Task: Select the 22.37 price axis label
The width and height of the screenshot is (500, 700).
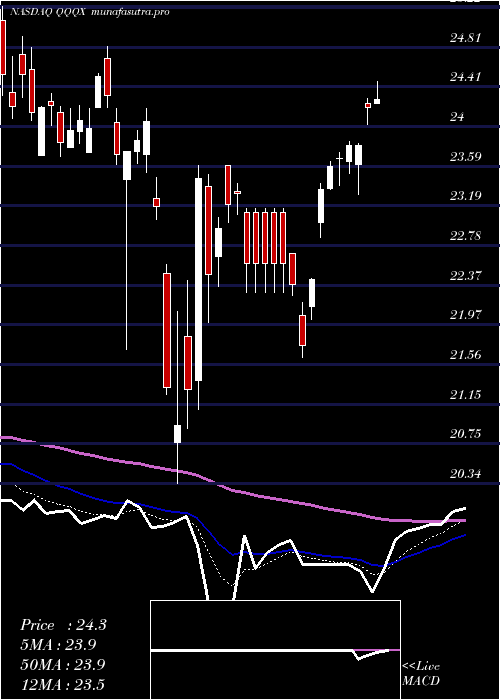Action: (466, 275)
